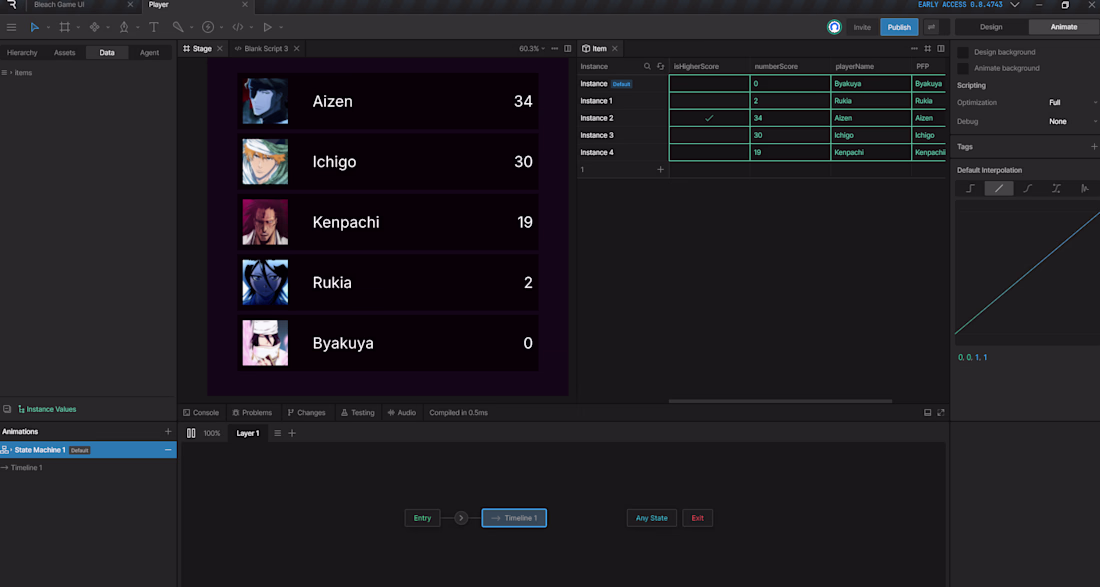Viewport: 1100px width, 587px height.
Task: Select the Hold interpolation icon
Action: (970, 188)
